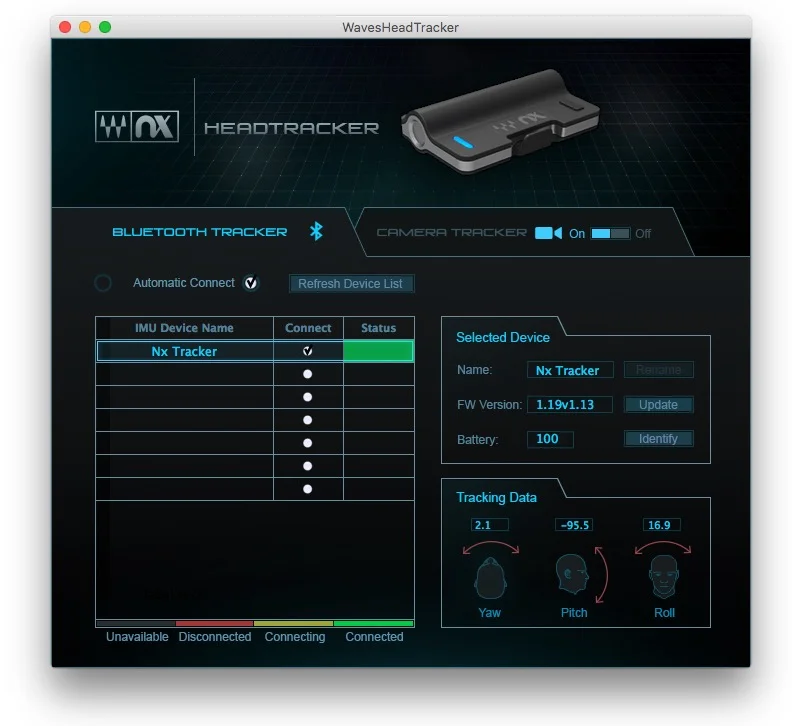Click the Roll label

point(664,613)
